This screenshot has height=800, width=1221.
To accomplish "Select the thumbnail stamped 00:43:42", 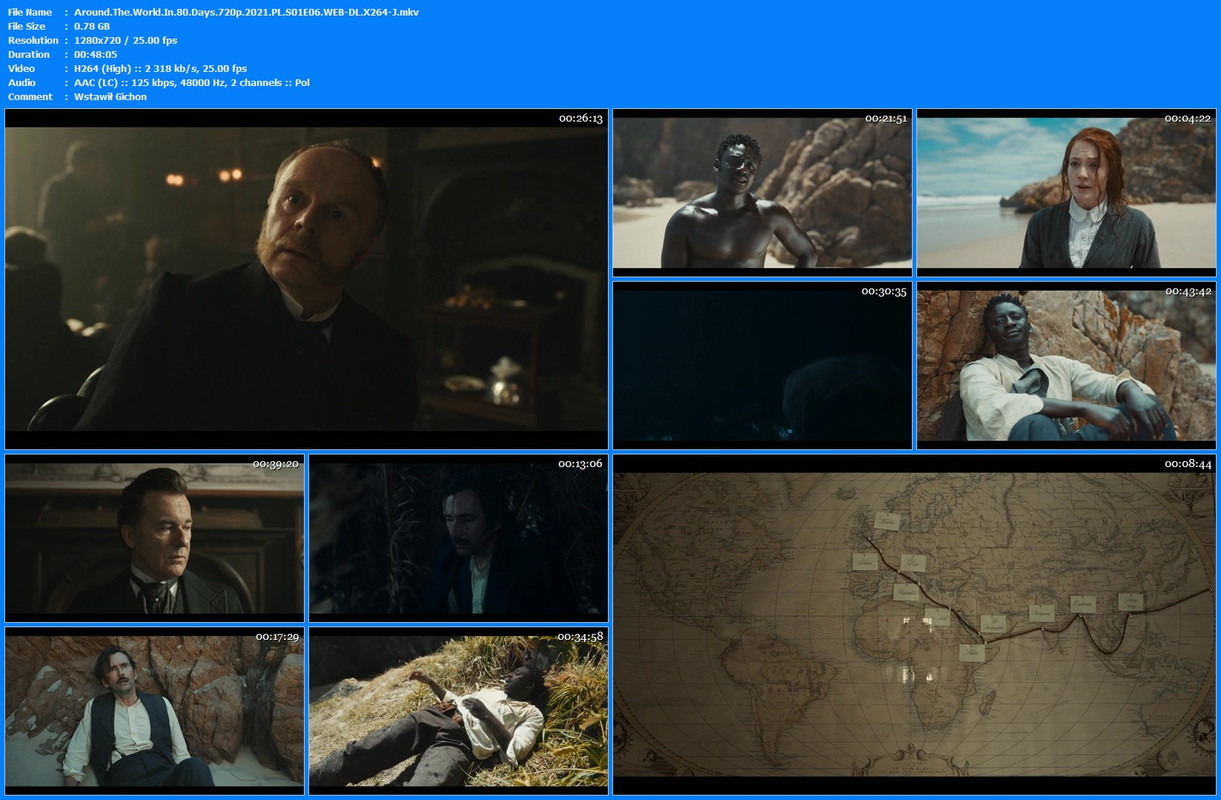I will pos(1066,365).
